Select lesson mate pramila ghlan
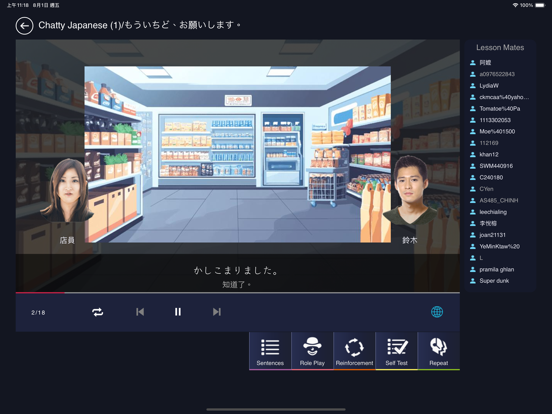This screenshot has height=414, width=552. pyautogui.click(x=496, y=269)
